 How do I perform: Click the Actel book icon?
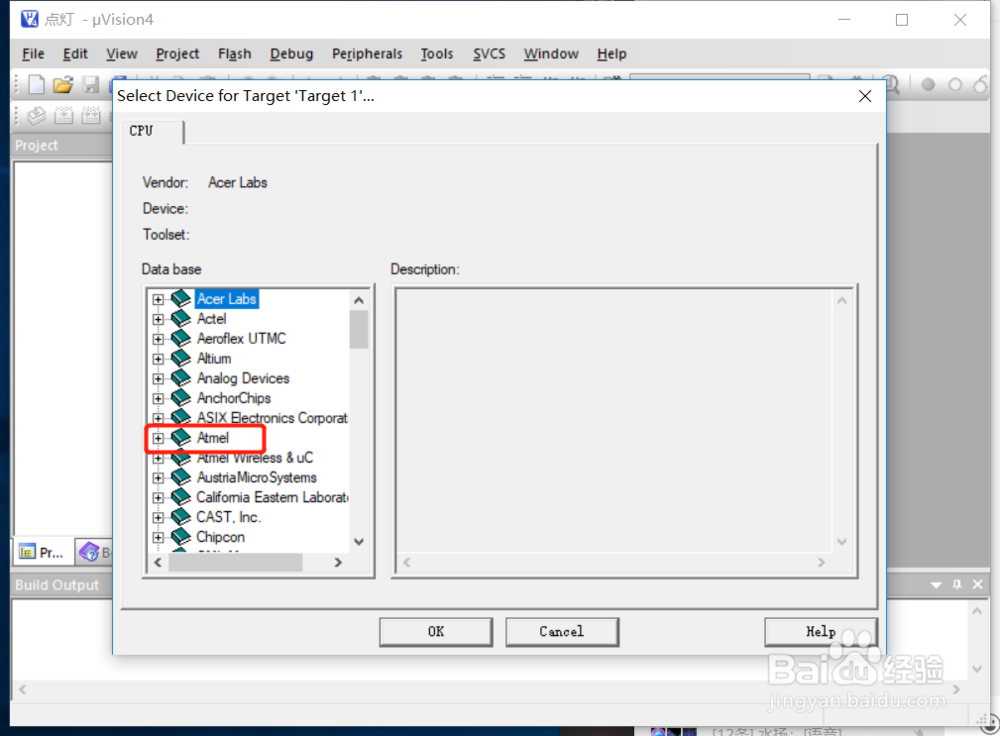(181, 318)
